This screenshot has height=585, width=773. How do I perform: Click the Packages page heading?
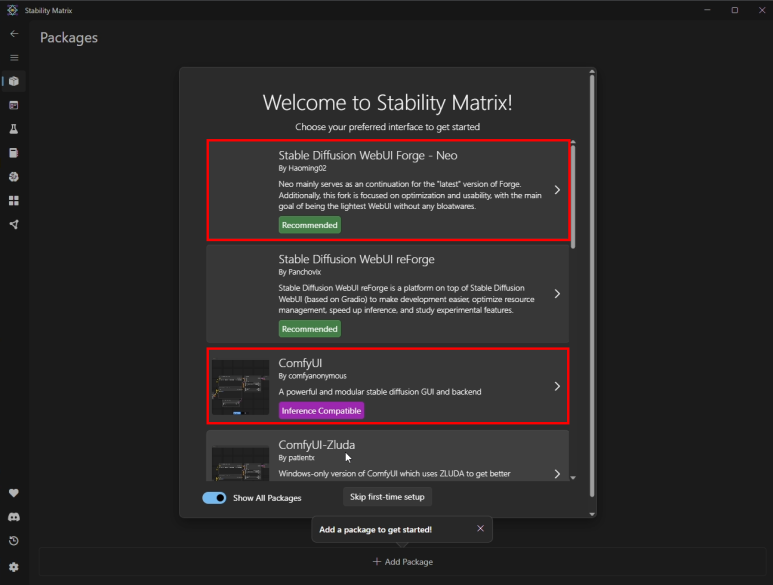tap(69, 38)
